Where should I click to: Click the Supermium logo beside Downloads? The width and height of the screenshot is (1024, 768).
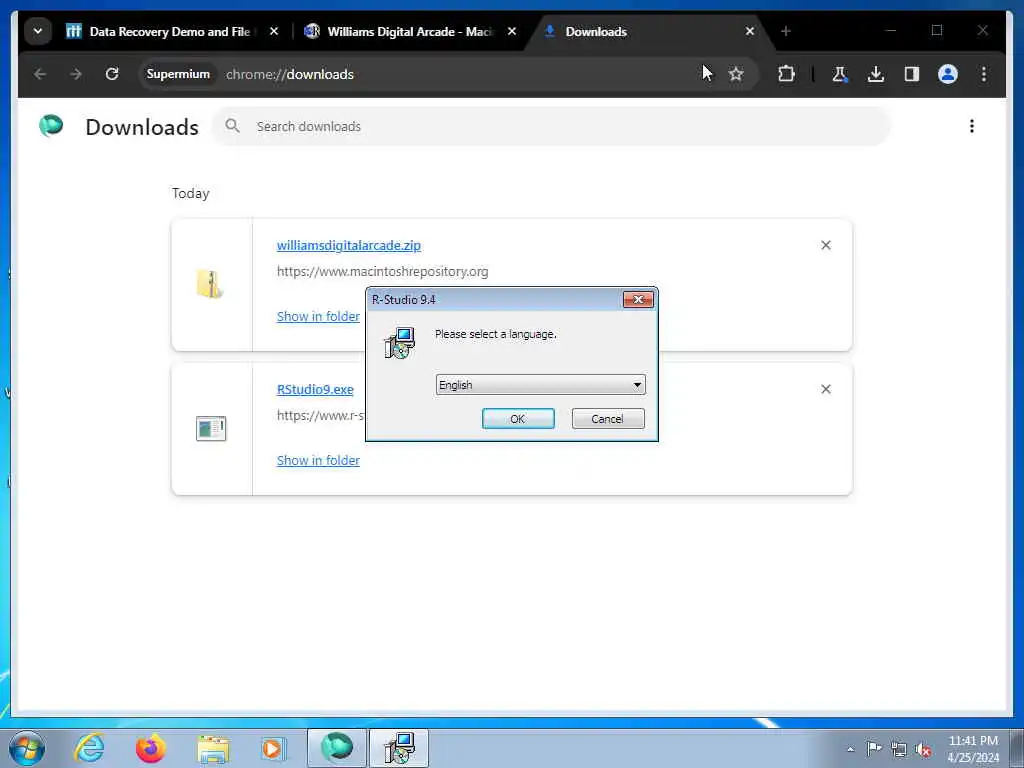pos(51,125)
